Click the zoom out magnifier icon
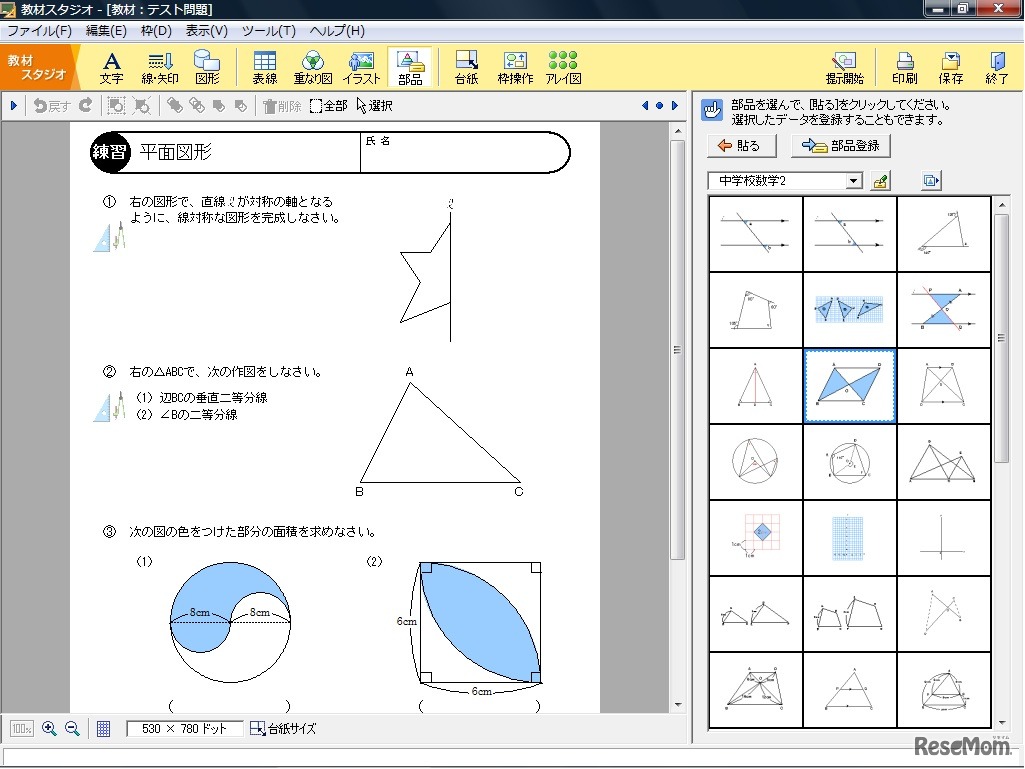This screenshot has width=1025, height=769. pyautogui.click(x=73, y=728)
